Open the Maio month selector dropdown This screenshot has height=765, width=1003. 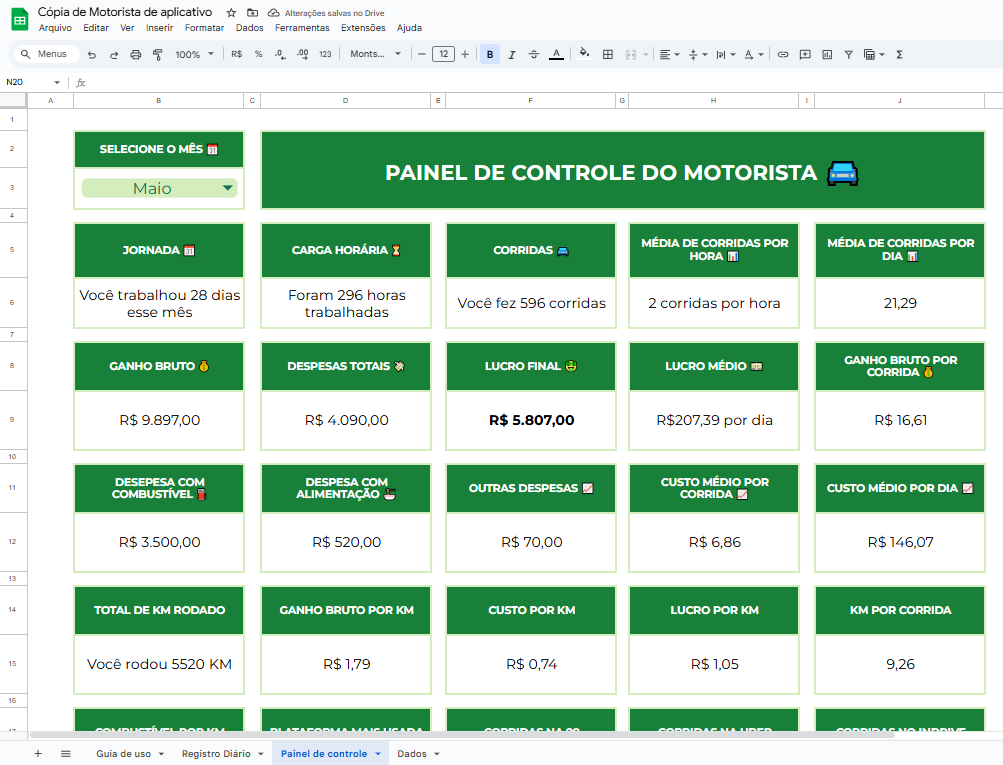(158, 187)
